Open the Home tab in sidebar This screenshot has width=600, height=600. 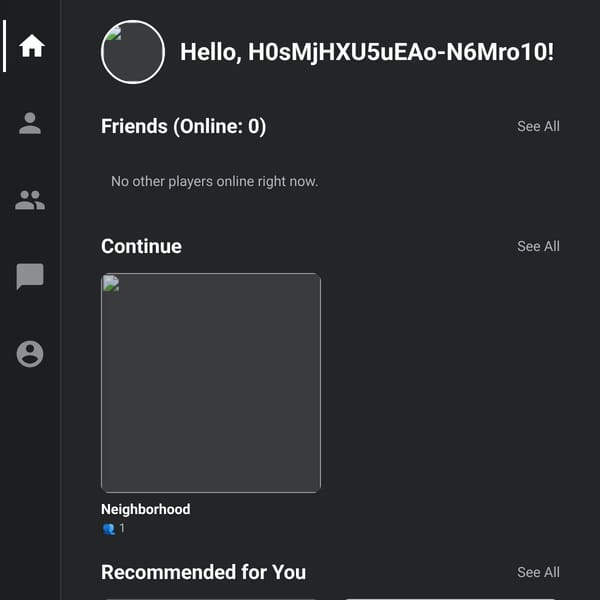(x=32, y=46)
